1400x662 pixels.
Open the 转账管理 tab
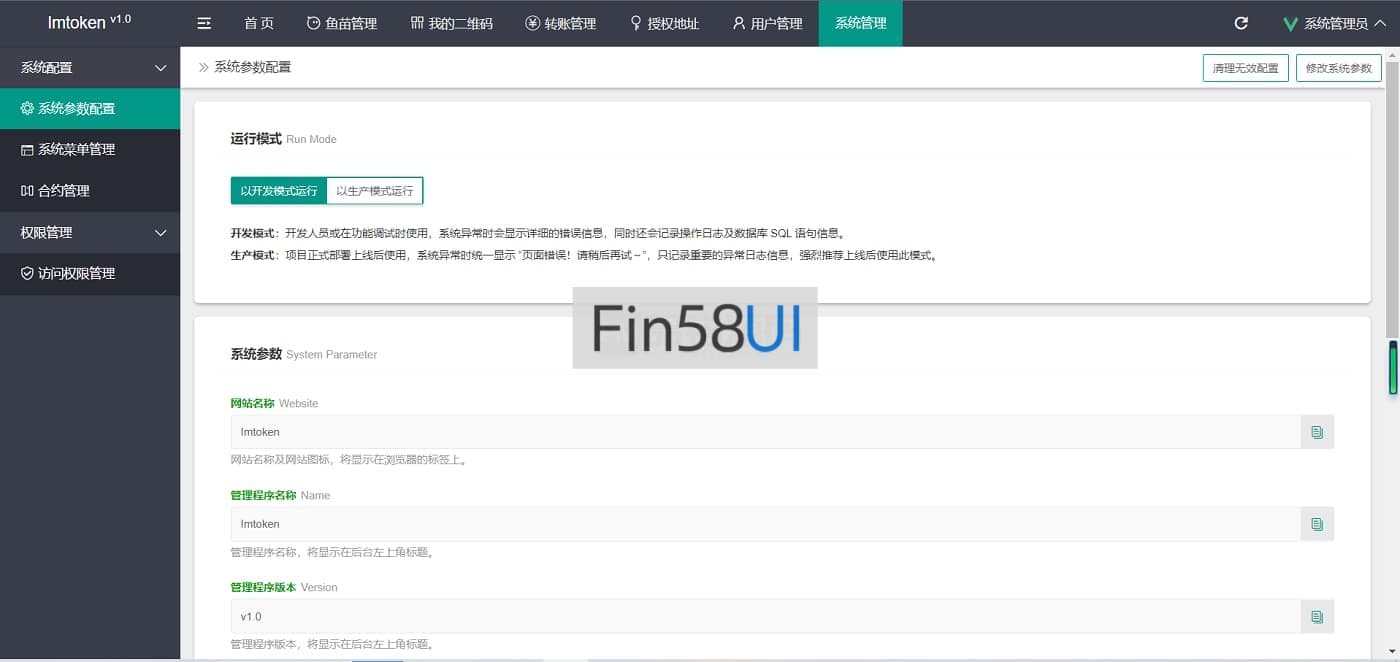click(x=560, y=23)
